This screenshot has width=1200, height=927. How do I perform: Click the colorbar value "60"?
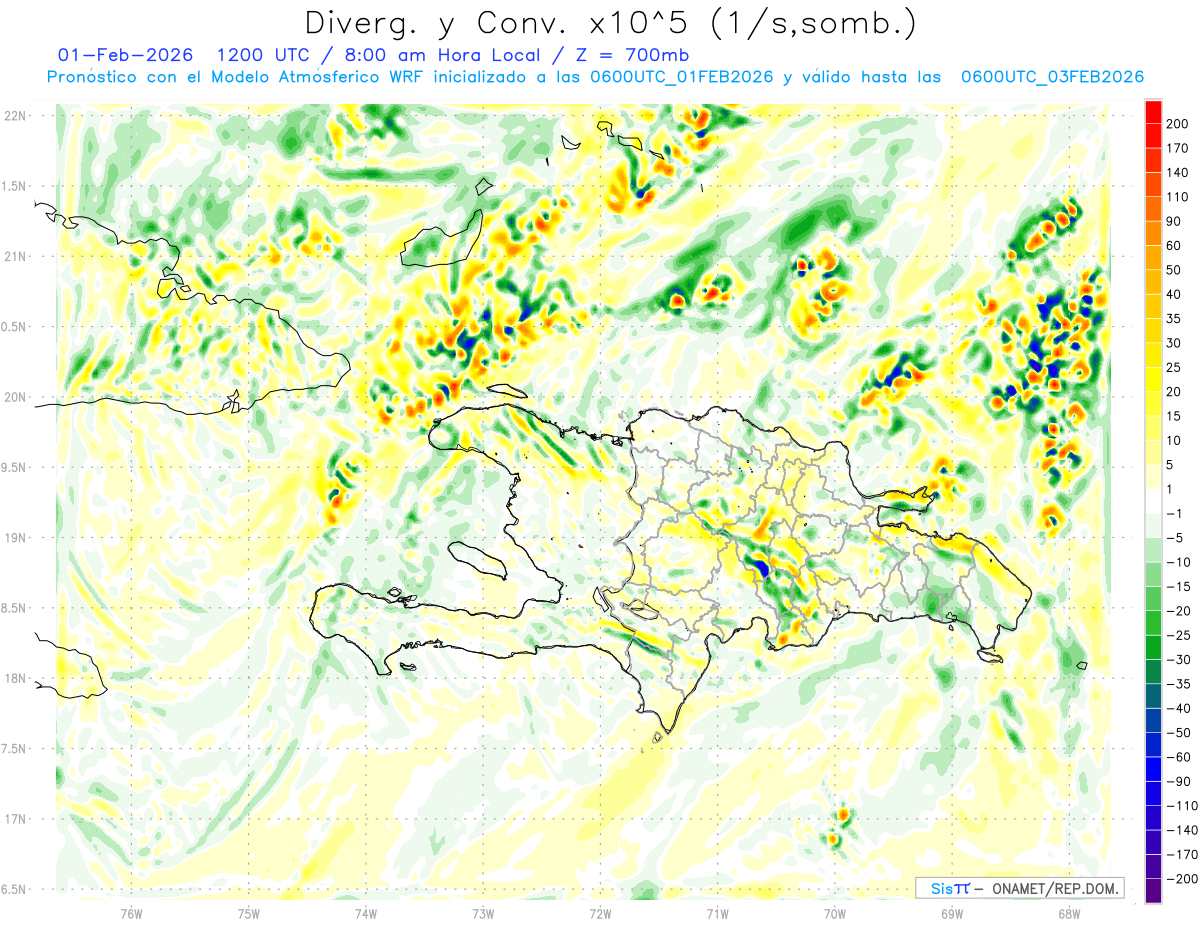(1175, 246)
